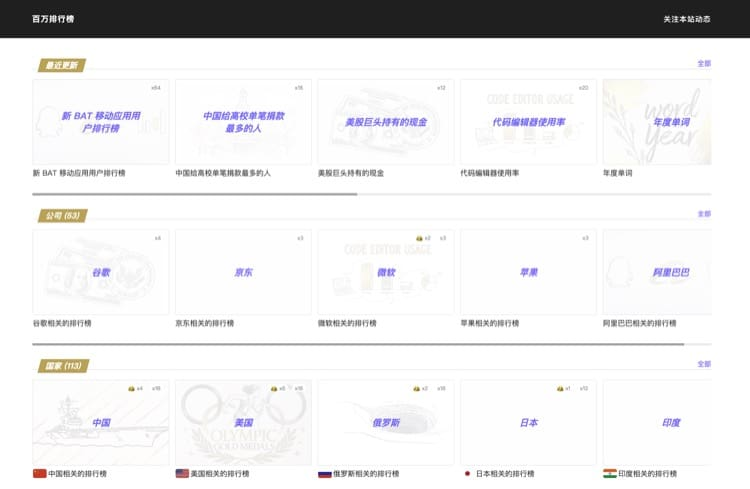Click caption 谷歌相关的排行榜

tap(62, 323)
